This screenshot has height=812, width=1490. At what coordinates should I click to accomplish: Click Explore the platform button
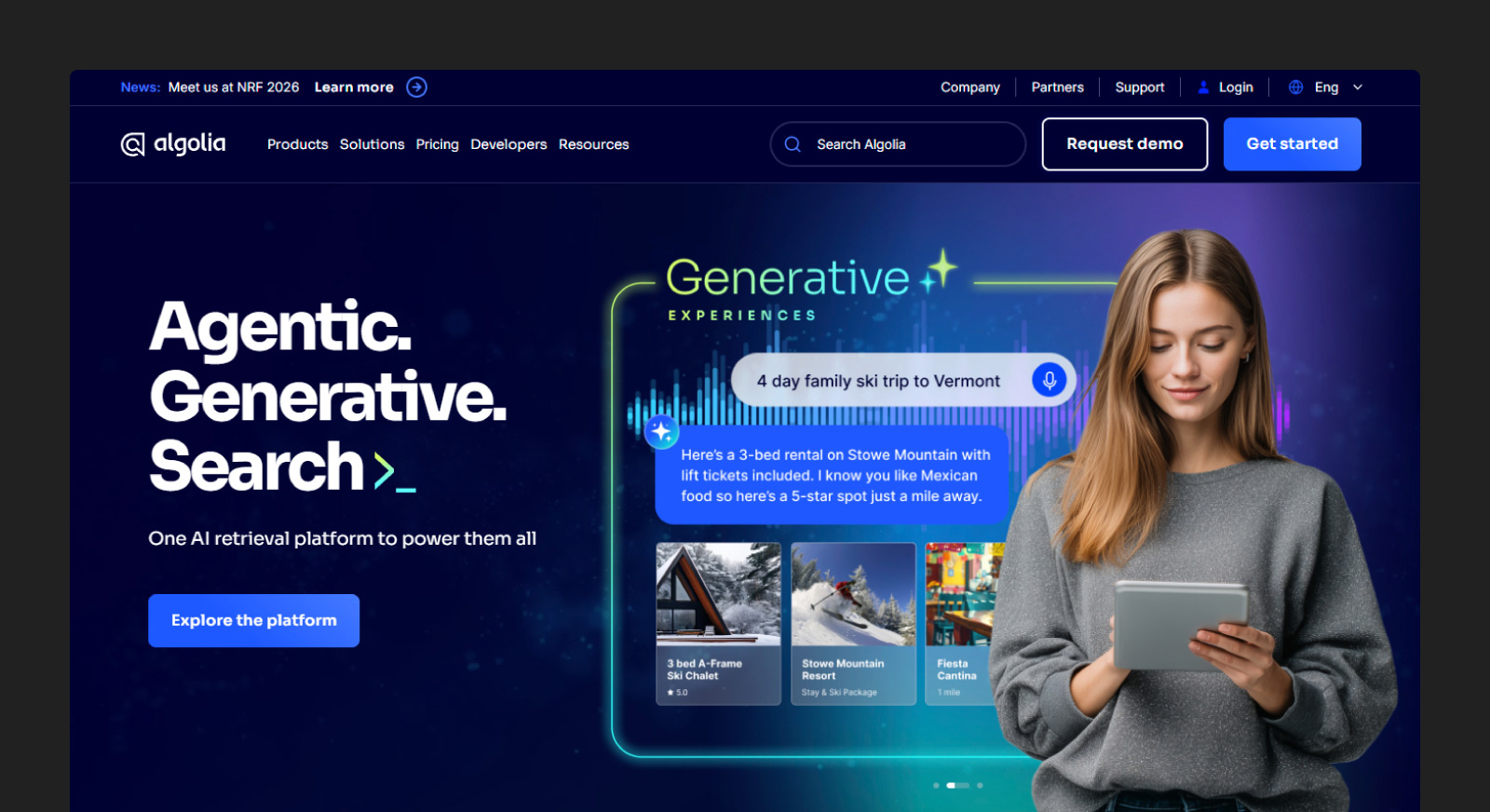(x=253, y=620)
